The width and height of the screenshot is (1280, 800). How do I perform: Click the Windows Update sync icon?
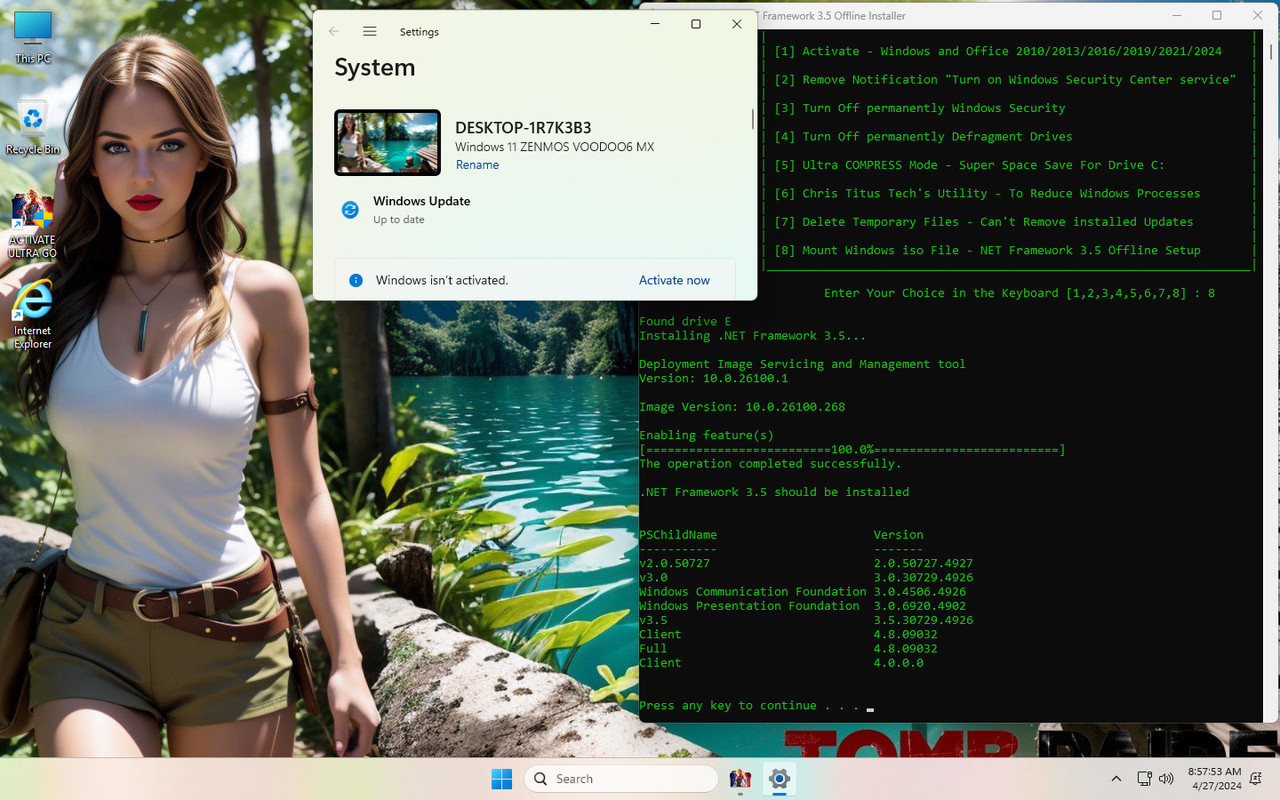[x=350, y=210]
